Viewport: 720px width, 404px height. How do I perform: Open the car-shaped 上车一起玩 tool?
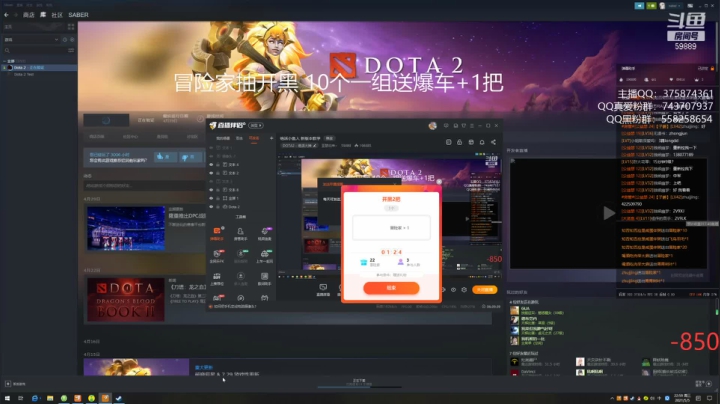pyautogui.click(x=264, y=256)
